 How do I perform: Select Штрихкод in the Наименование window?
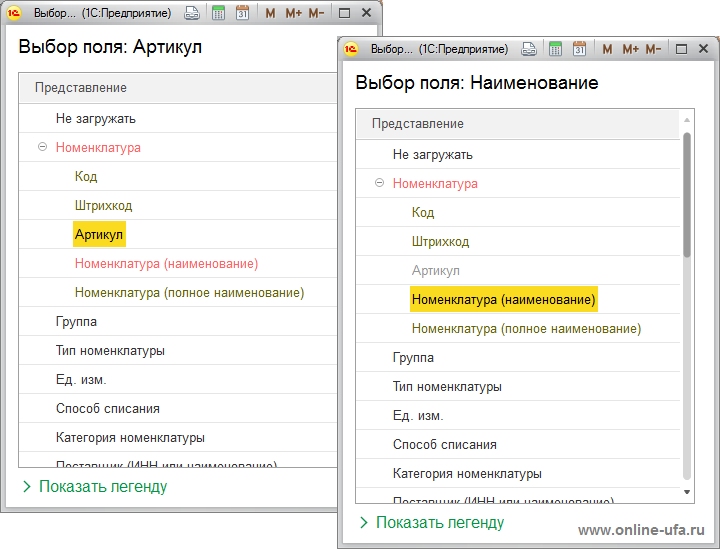tap(440, 241)
